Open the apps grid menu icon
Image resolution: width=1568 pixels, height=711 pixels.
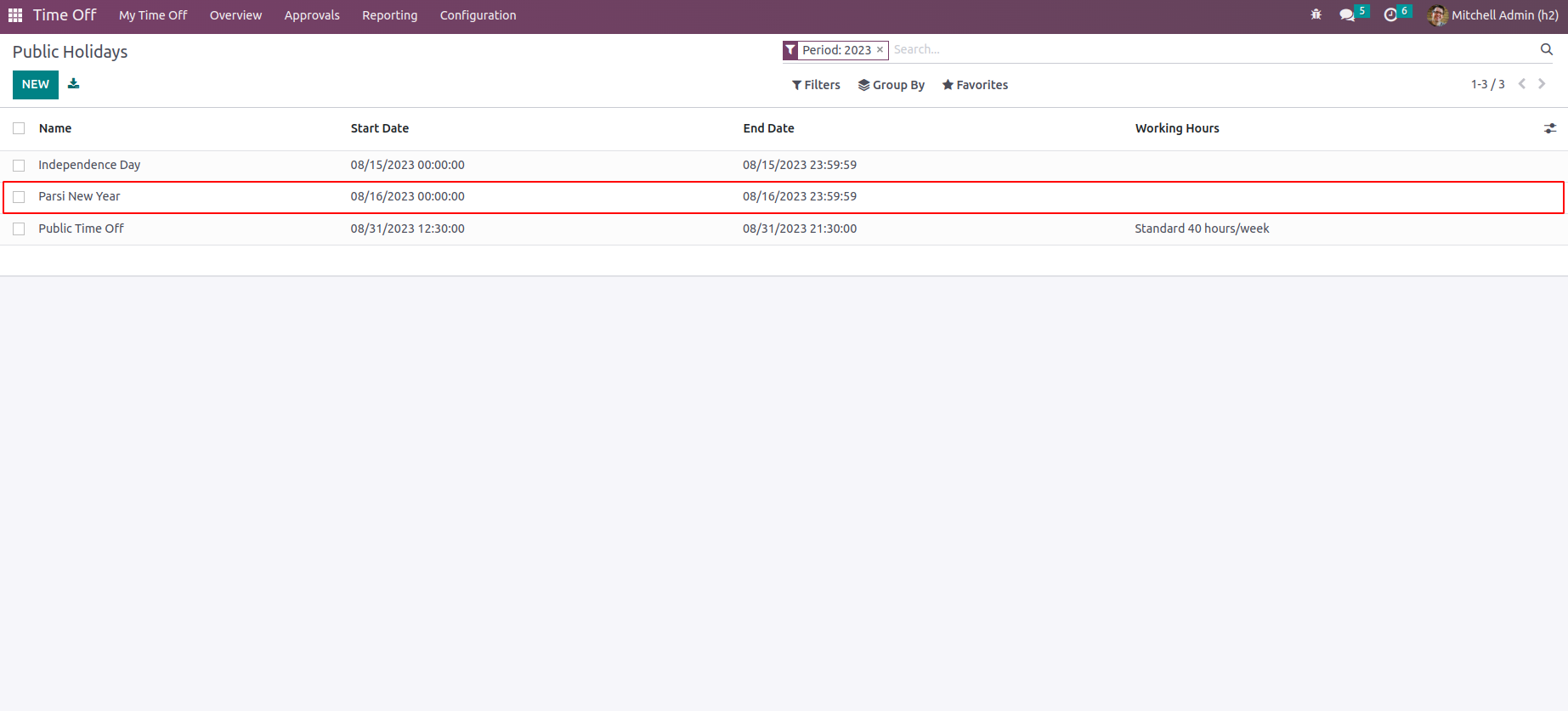pos(15,15)
